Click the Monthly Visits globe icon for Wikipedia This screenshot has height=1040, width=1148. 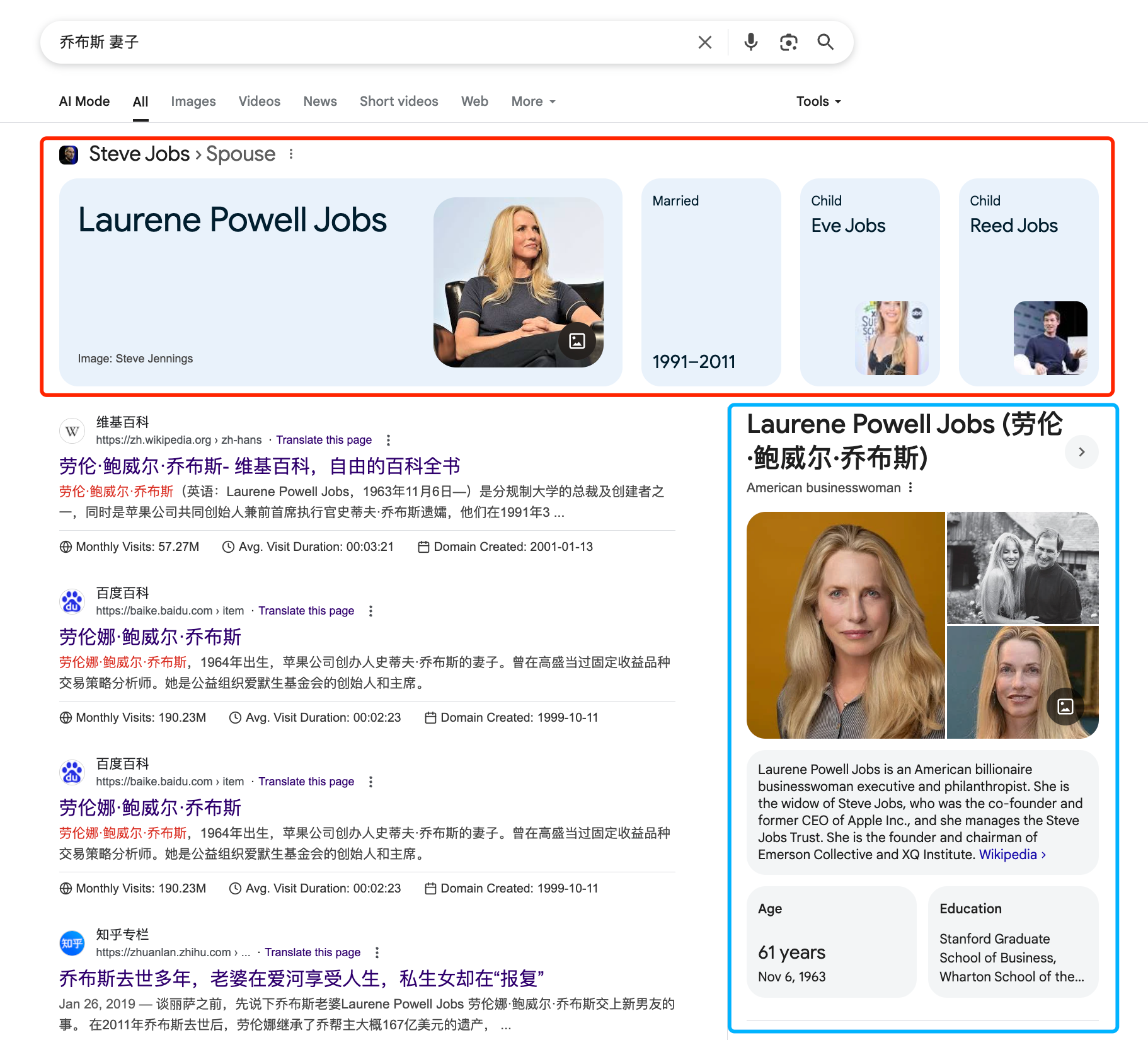click(66, 547)
